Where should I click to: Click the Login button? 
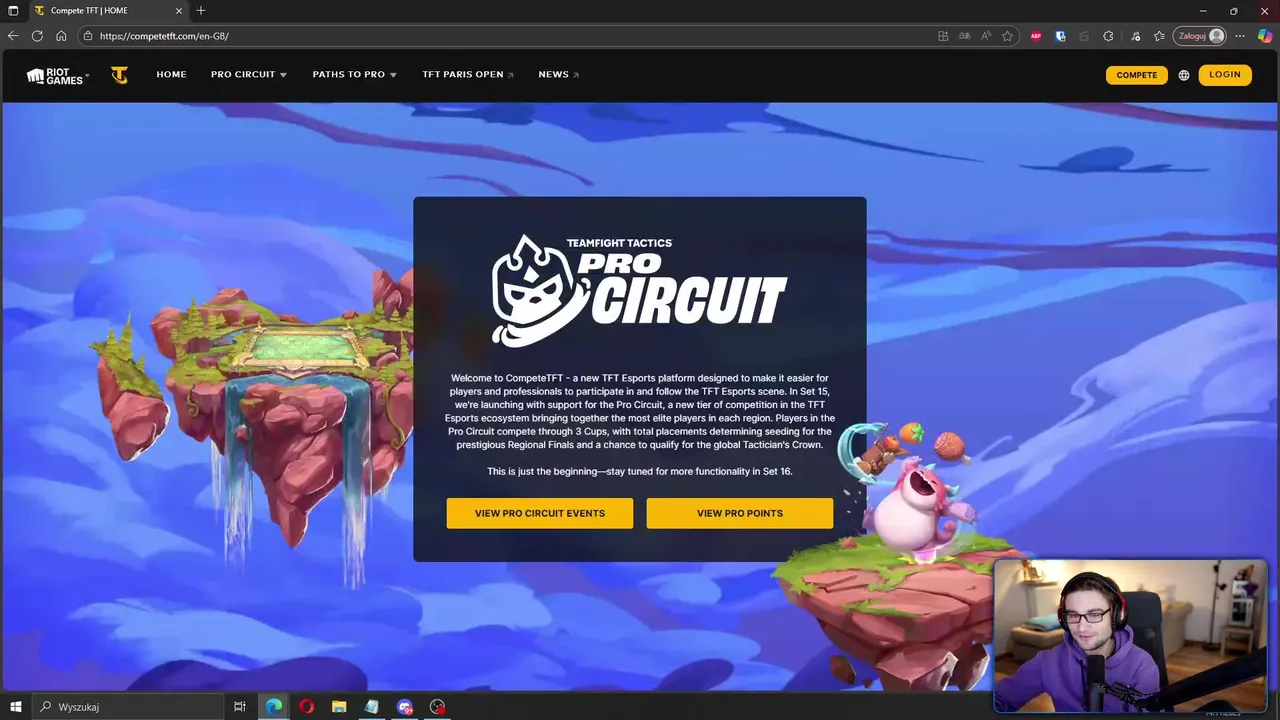coord(1225,75)
